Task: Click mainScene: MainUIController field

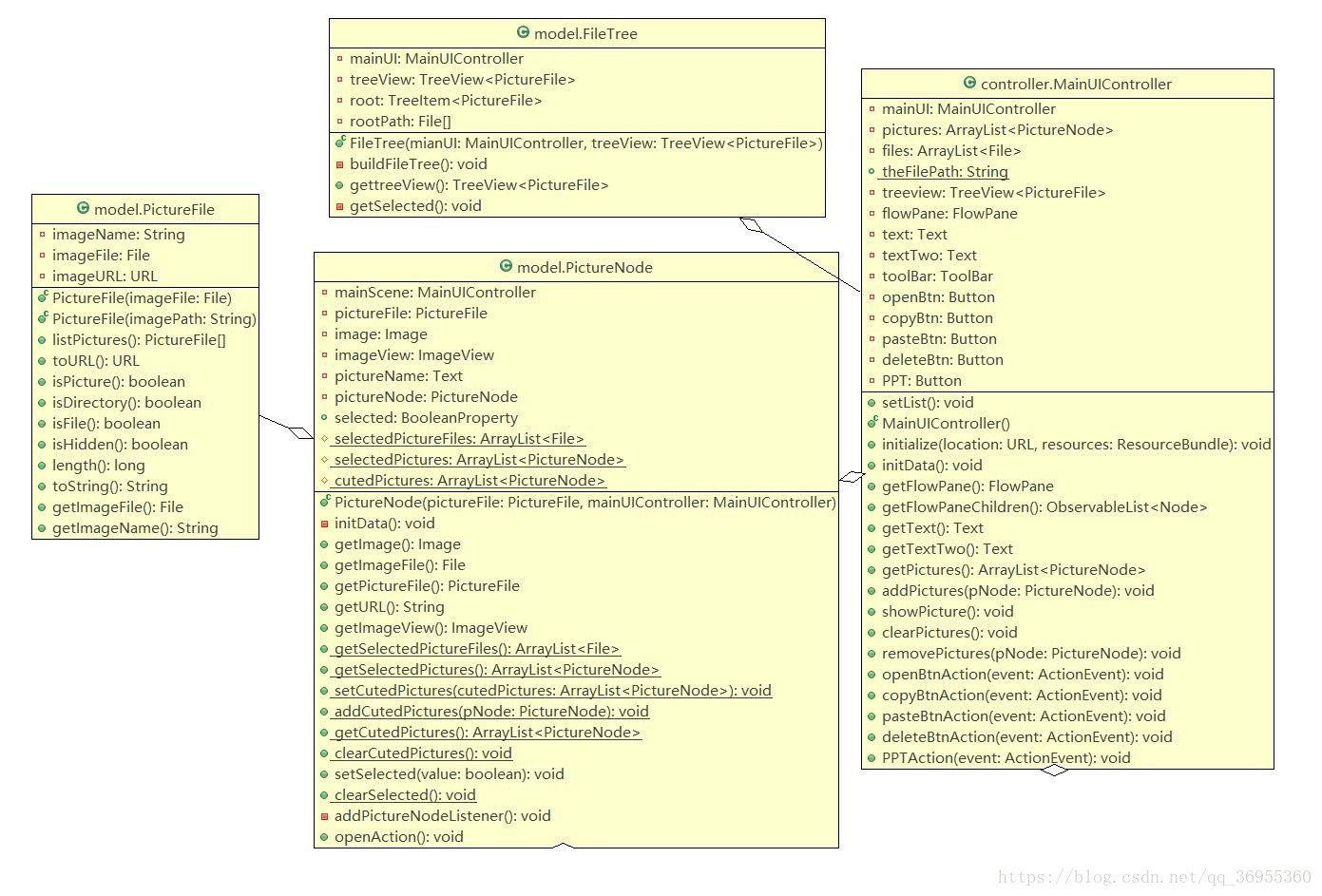Action: click(435, 293)
